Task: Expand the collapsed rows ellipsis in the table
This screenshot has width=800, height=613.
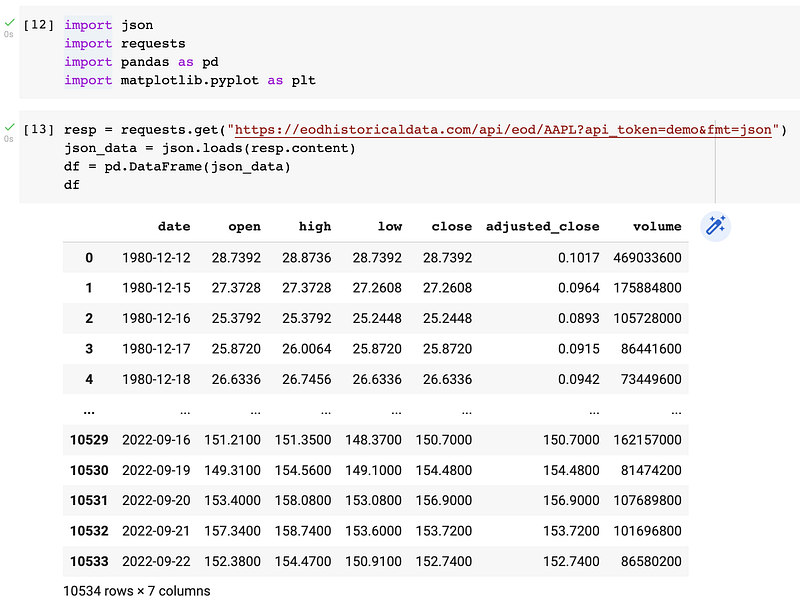Action: pyautogui.click(x=89, y=410)
